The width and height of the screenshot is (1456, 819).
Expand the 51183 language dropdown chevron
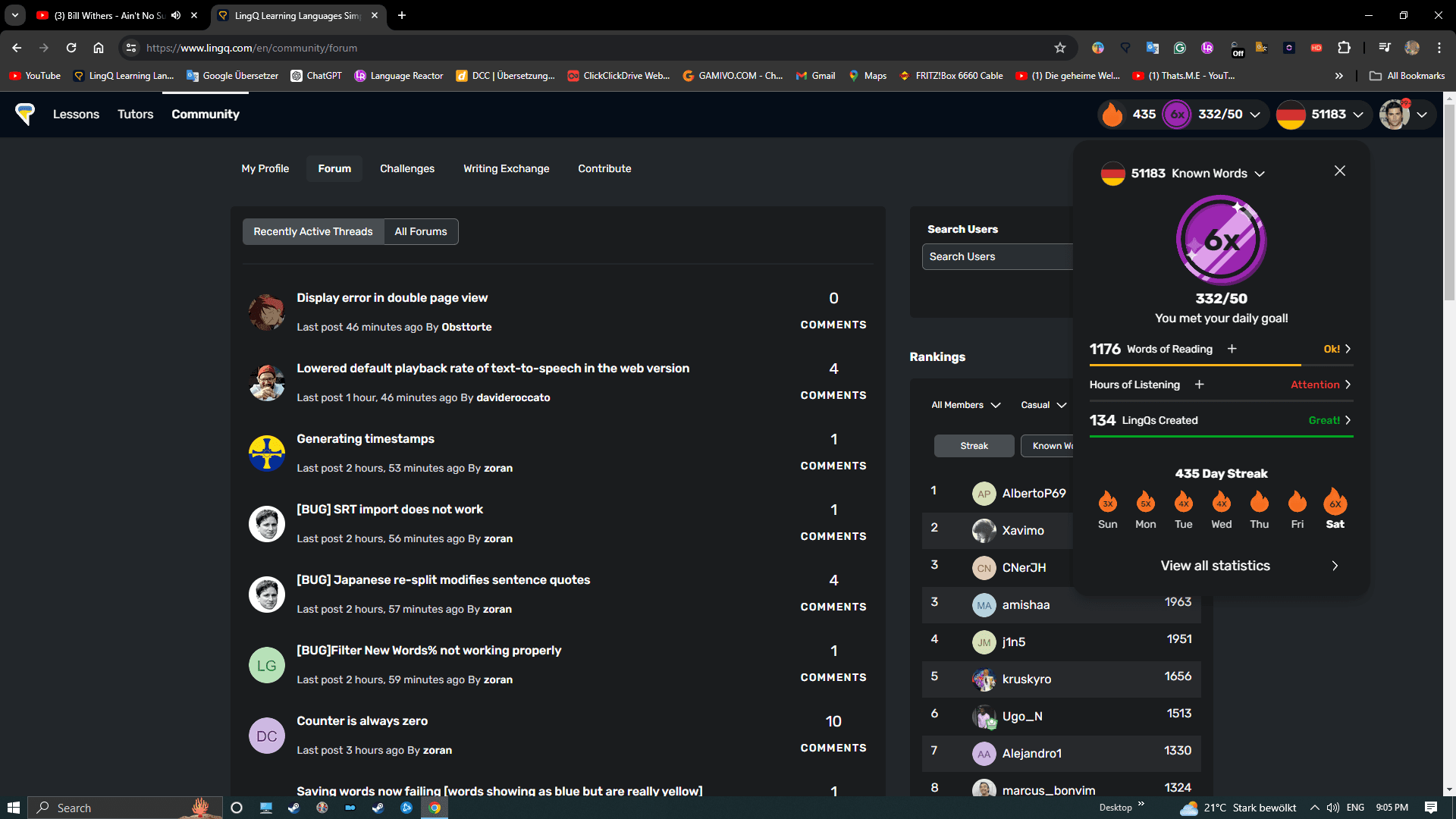point(1358,115)
